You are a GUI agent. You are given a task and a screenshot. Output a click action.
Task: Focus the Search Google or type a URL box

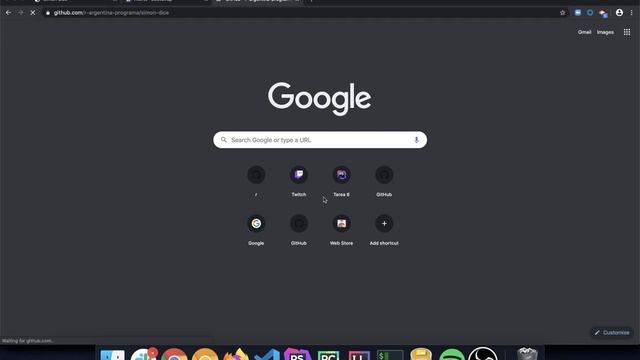320,140
